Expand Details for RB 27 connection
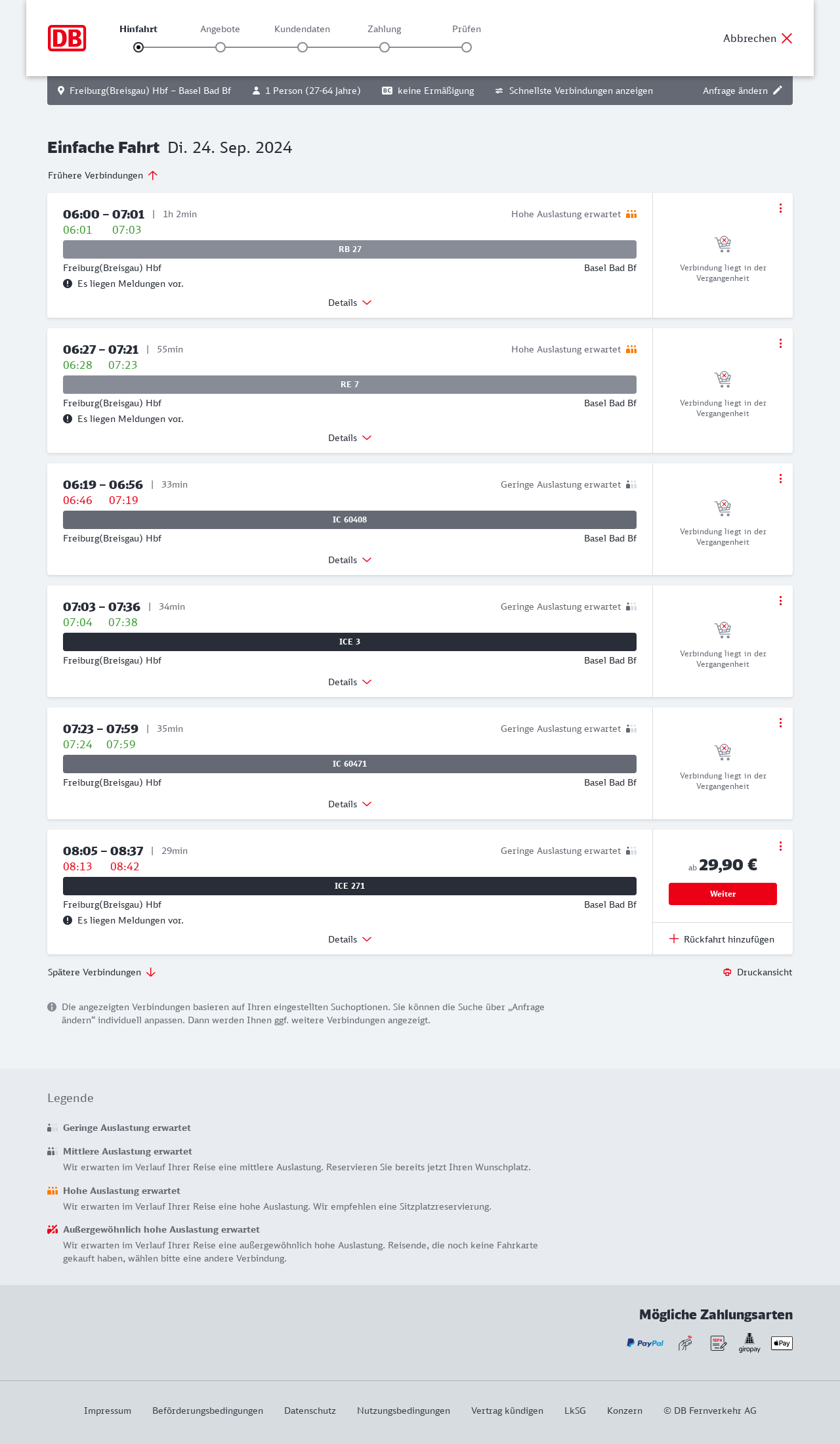Viewport: 840px width, 1444px height. 350,303
